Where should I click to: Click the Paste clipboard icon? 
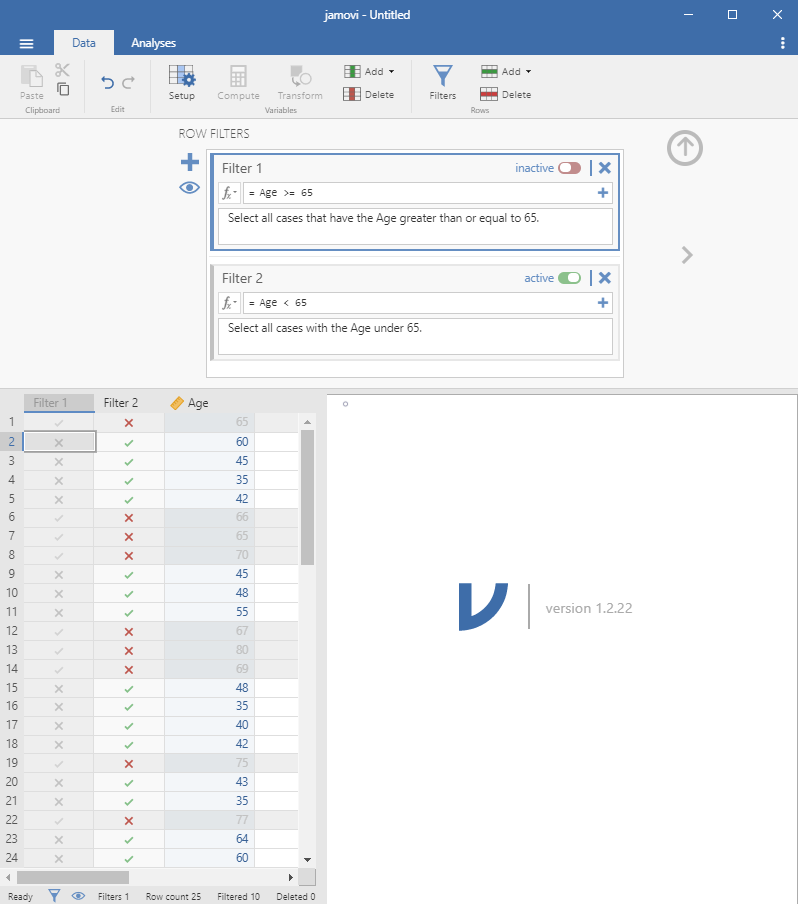point(32,82)
